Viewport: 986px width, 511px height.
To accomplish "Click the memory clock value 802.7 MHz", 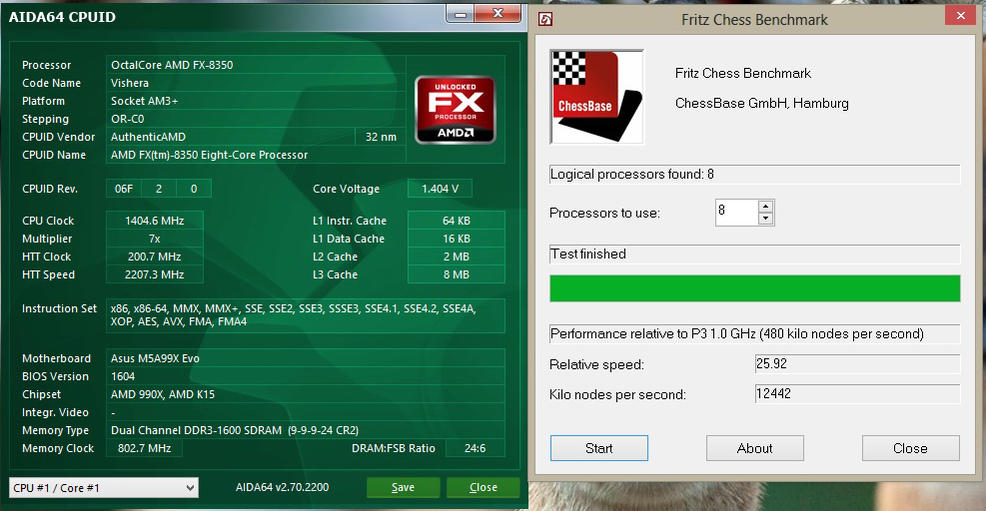I will [144, 448].
